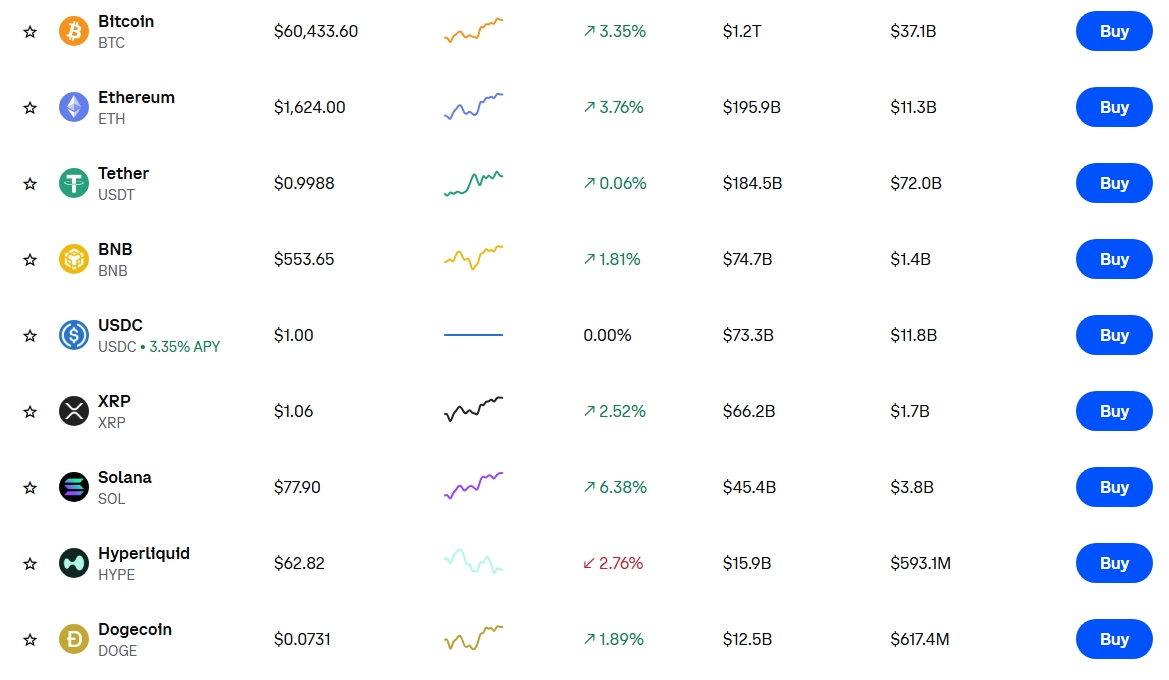Open the Solana price sparkline chart
The height and width of the screenshot is (680, 1169).
(473, 486)
